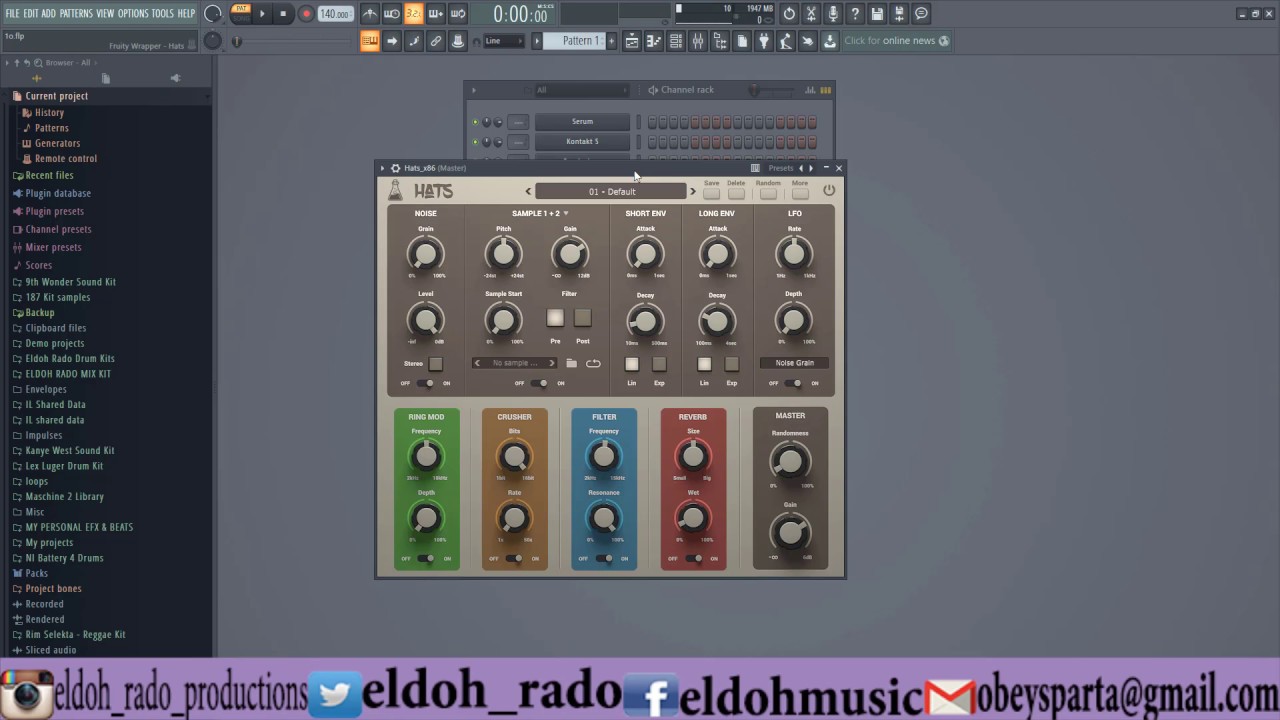Click the link chain icon in toolbar
This screenshot has height=720, width=1280.
point(435,41)
